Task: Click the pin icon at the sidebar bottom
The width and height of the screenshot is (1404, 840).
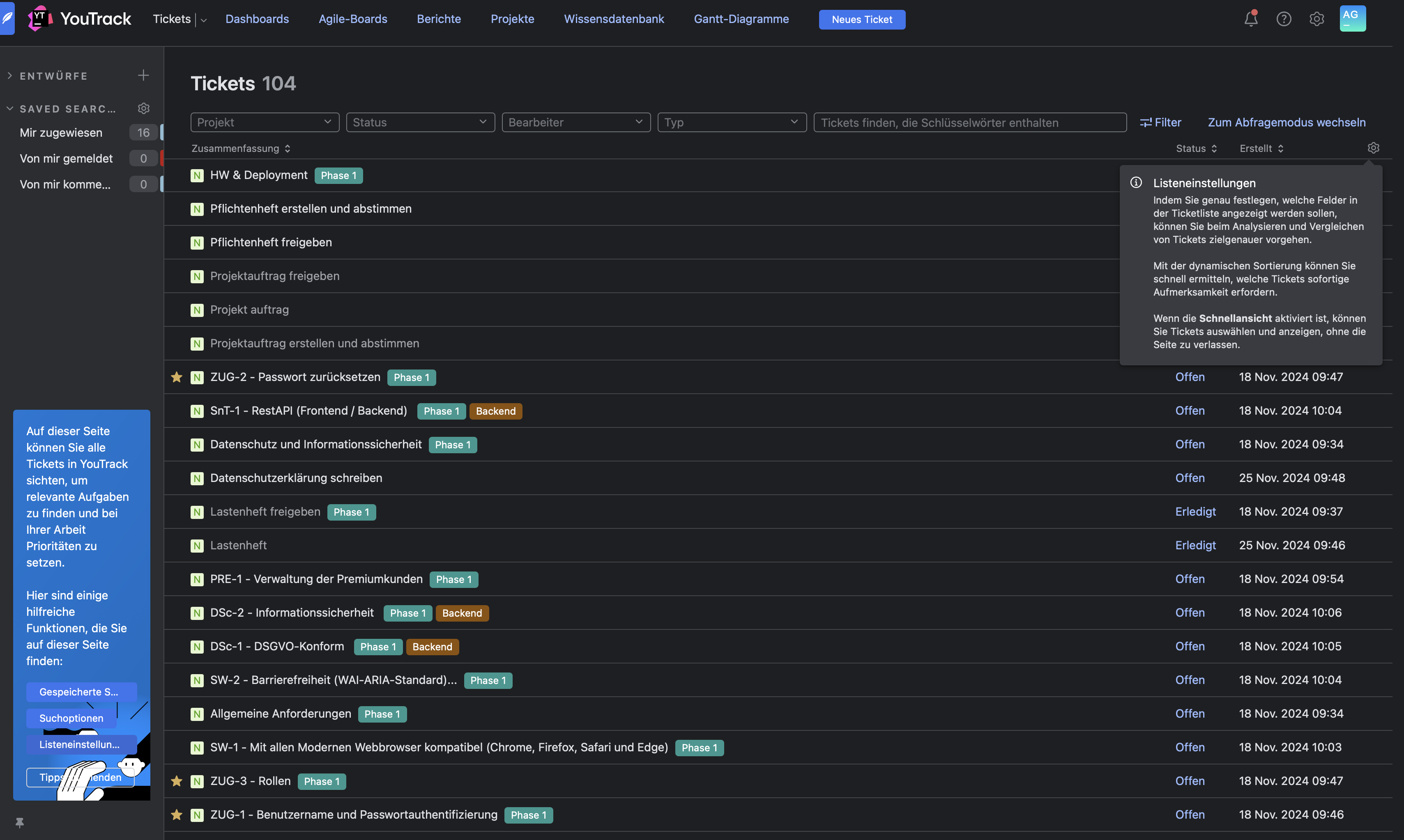Action: coord(19,822)
